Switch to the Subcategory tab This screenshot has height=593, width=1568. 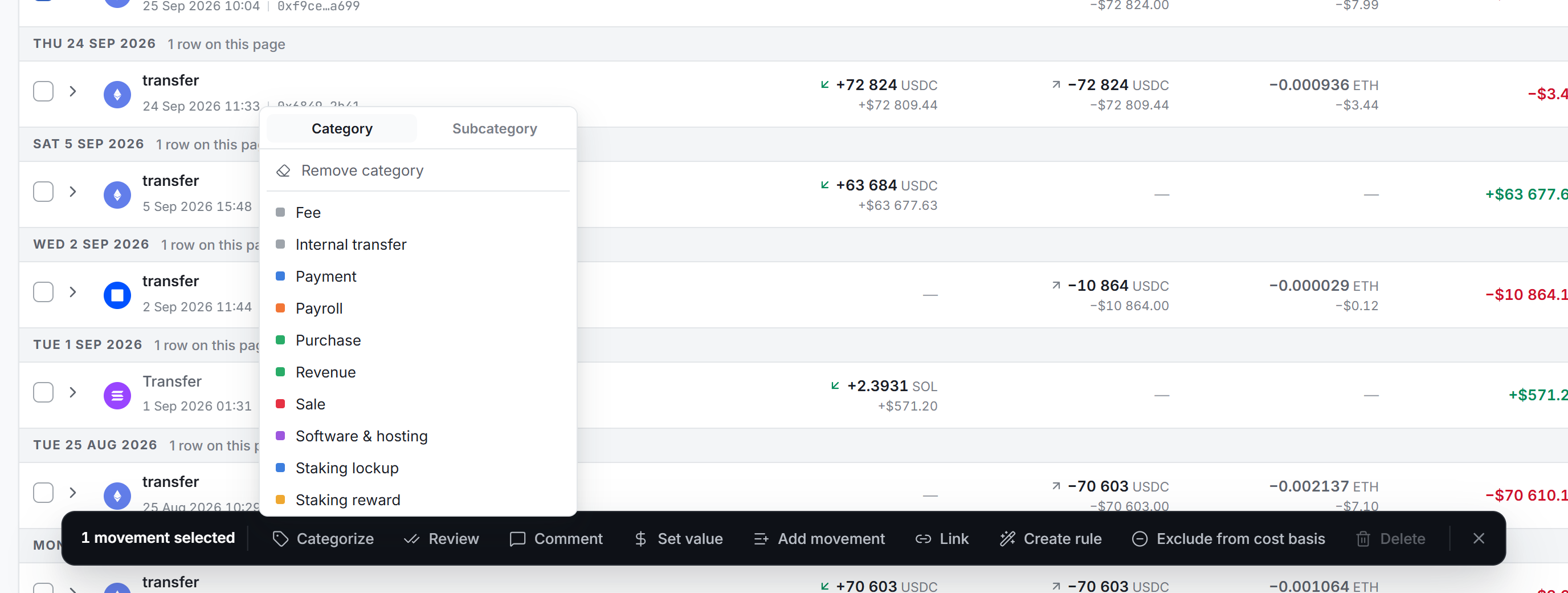click(x=494, y=129)
